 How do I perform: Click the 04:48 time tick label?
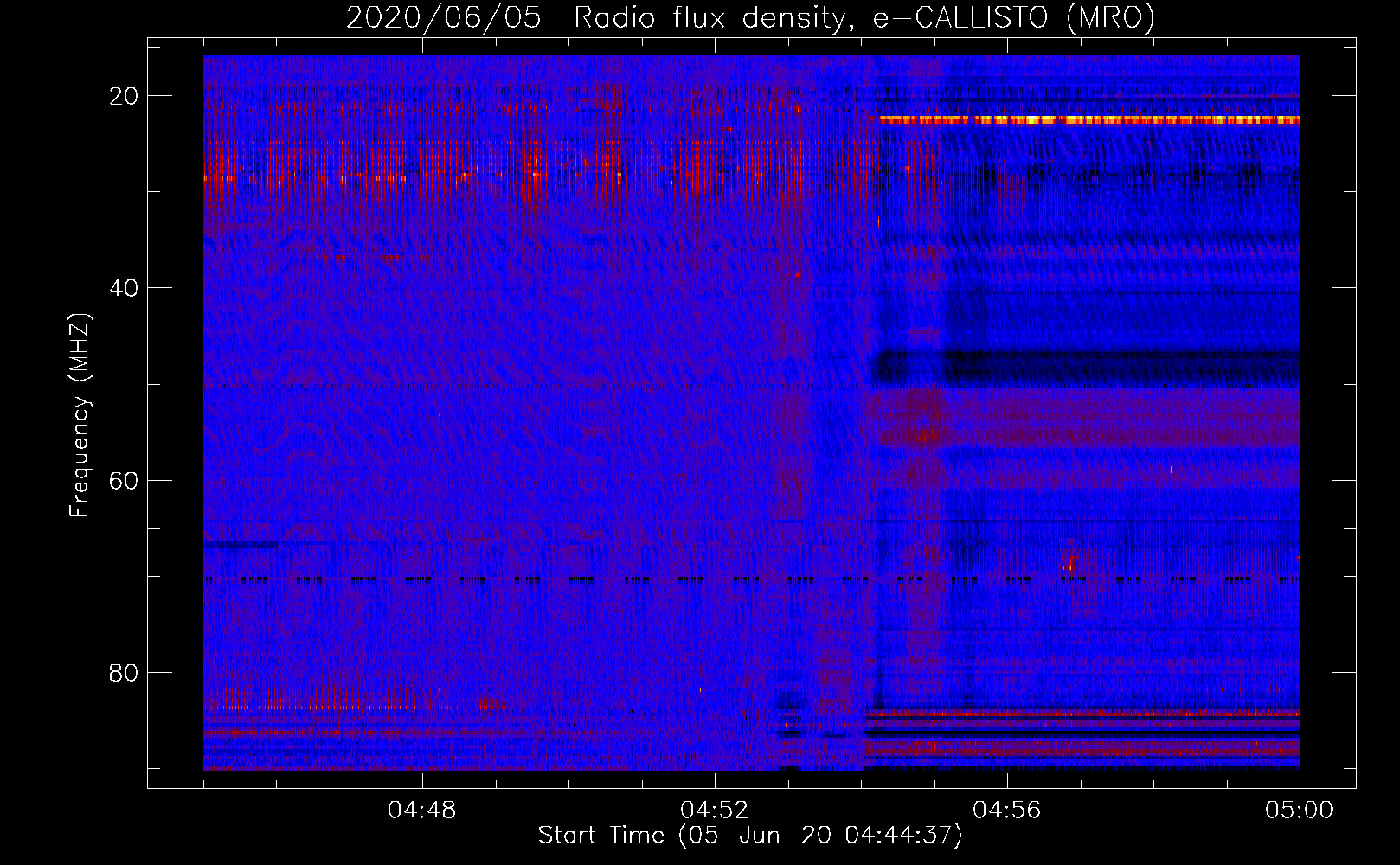[422, 811]
